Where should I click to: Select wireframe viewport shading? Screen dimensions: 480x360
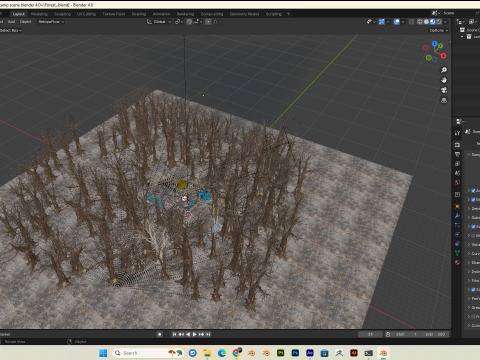420,22
